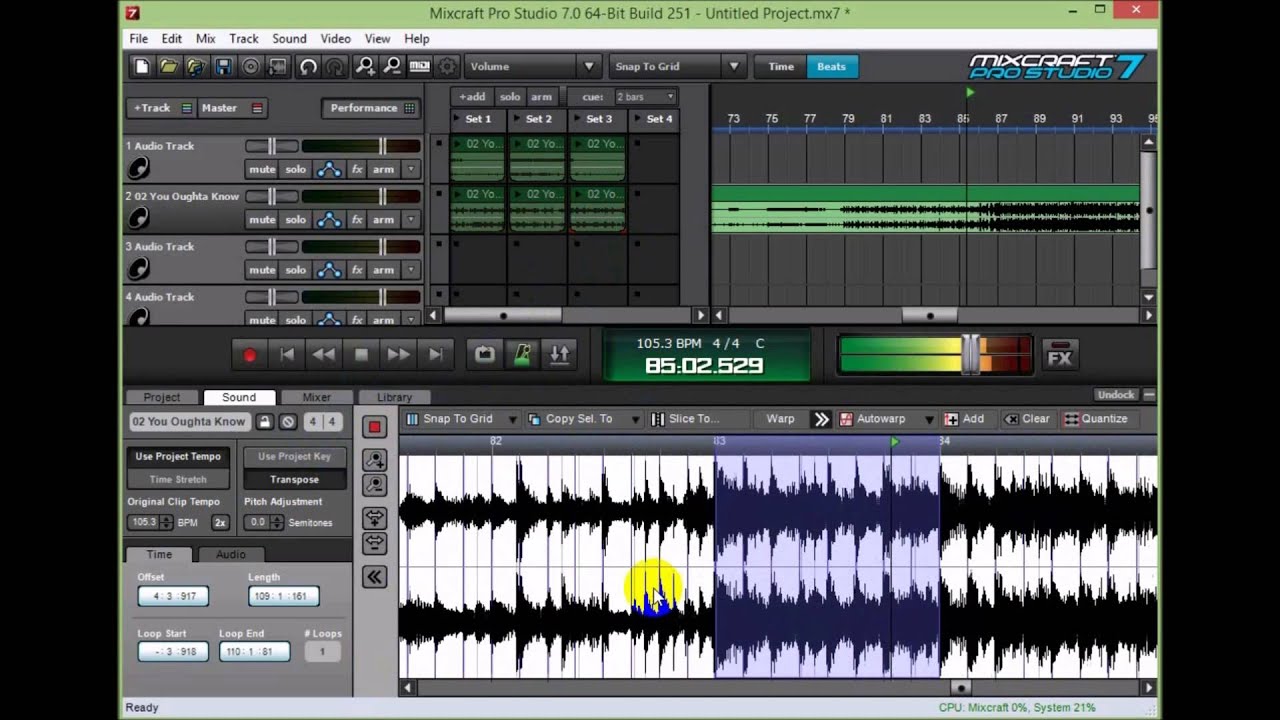Screen dimensions: 1280x720
Task: Arm track 3 Audio Track for recording
Action: tap(383, 269)
